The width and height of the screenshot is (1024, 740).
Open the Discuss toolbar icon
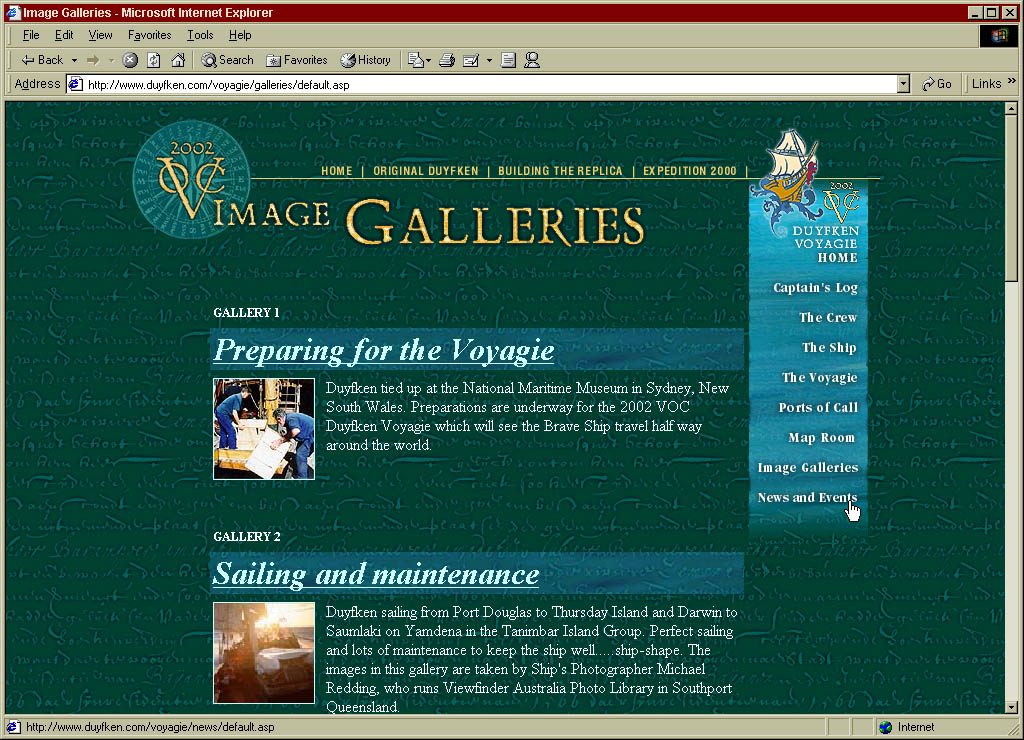pyautogui.click(x=508, y=60)
